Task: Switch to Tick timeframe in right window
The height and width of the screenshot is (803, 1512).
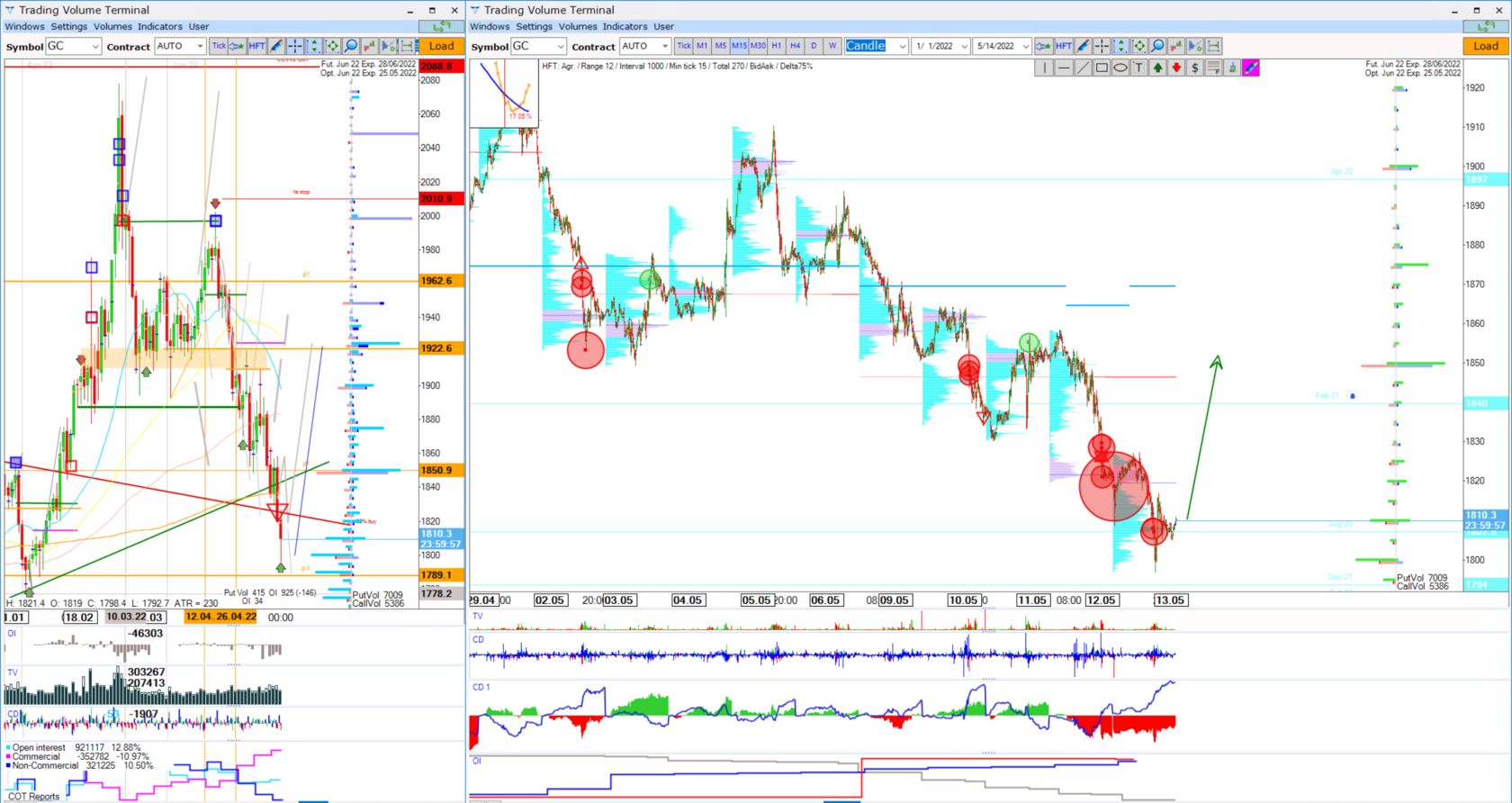Action: [684, 46]
